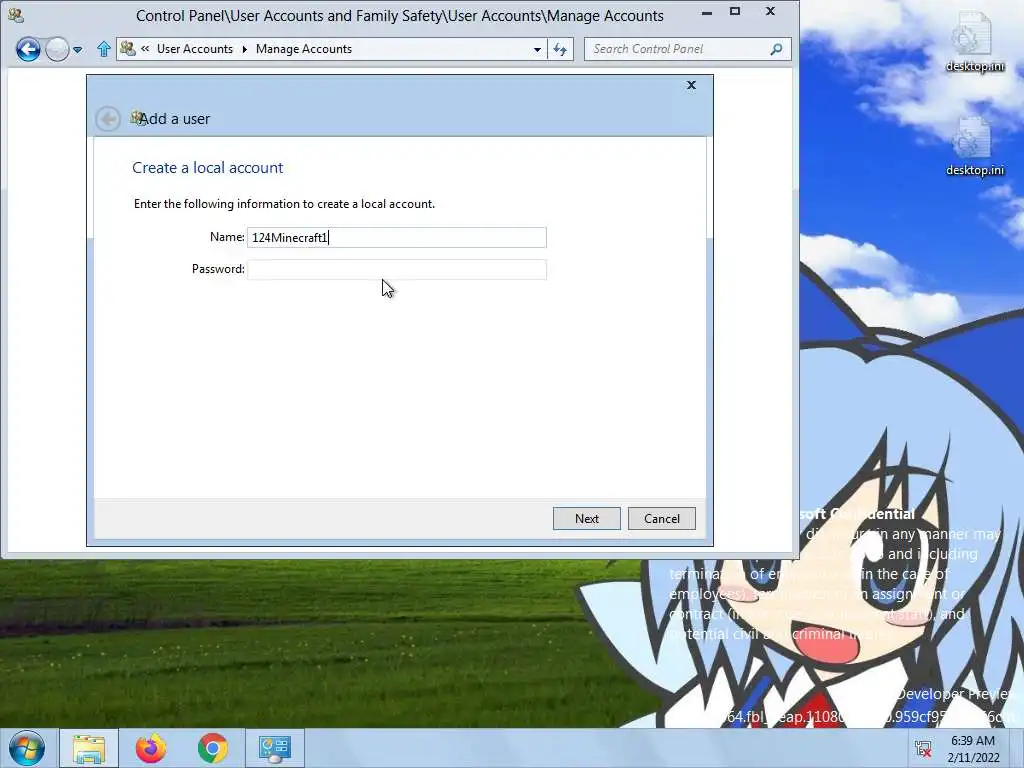
Task: Click the Password text field
Action: (396, 269)
